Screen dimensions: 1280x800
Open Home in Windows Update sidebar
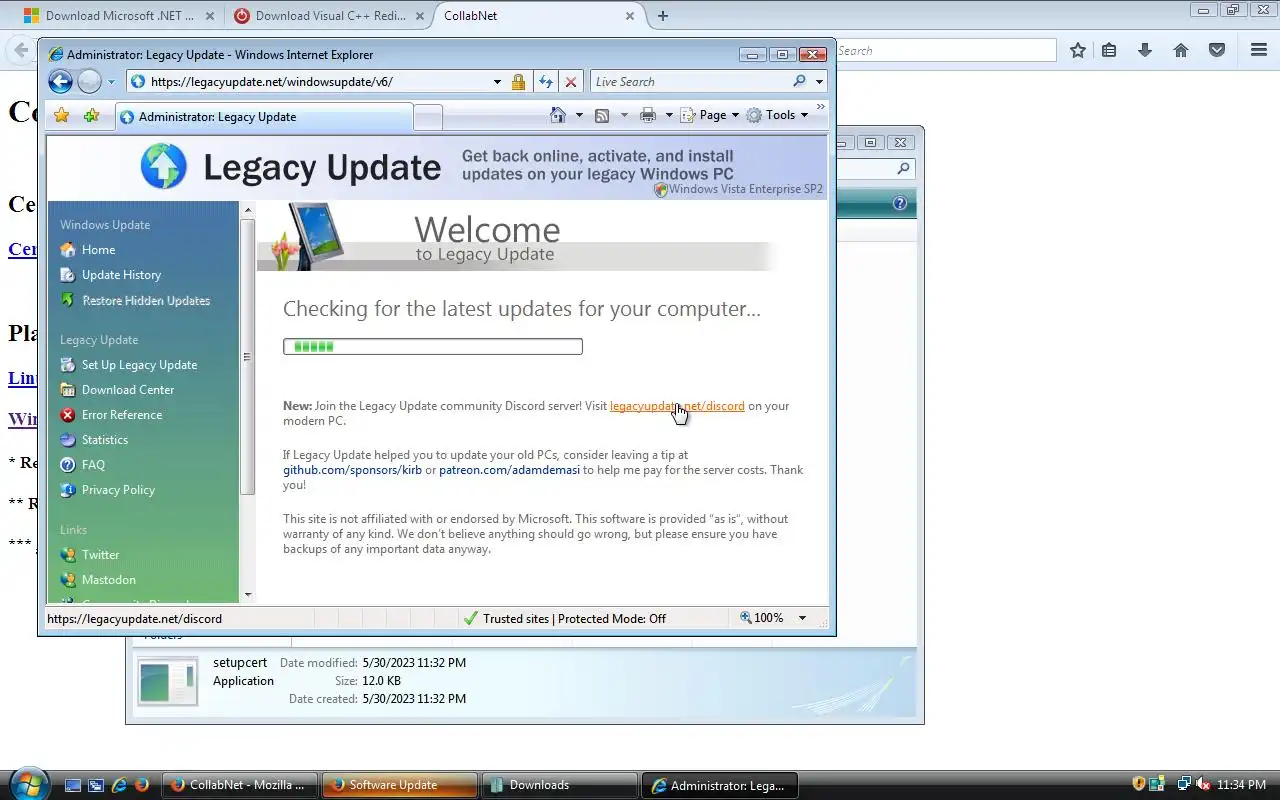(x=98, y=250)
